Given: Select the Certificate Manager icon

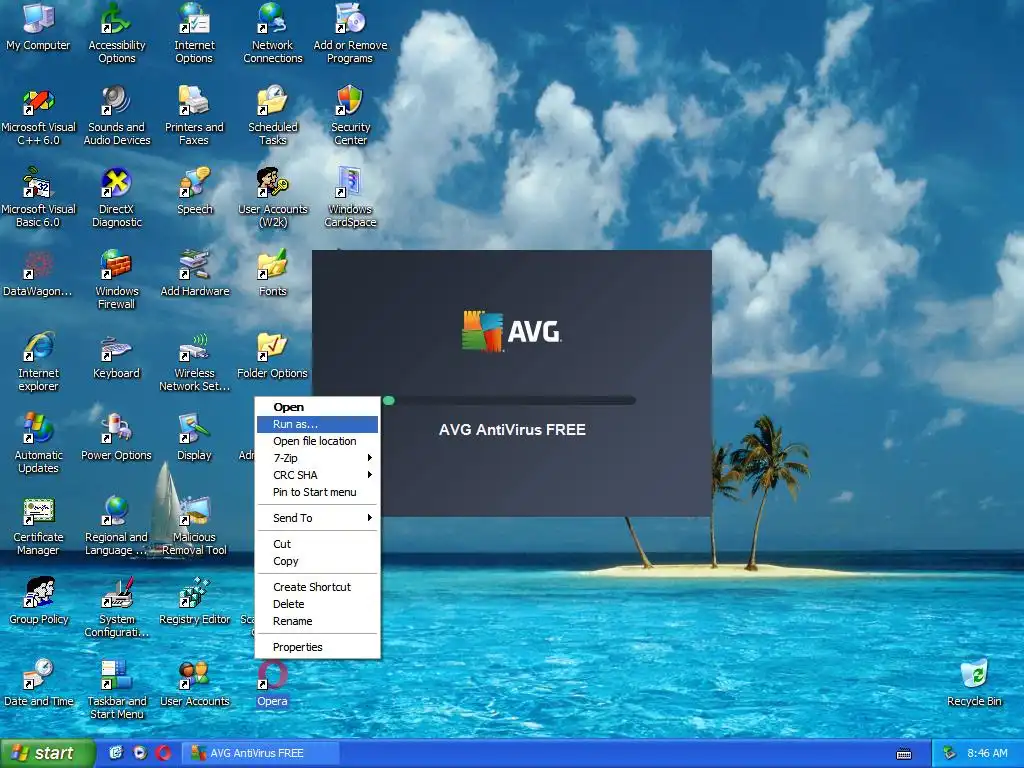Looking at the screenshot, I should [x=38, y=526].
